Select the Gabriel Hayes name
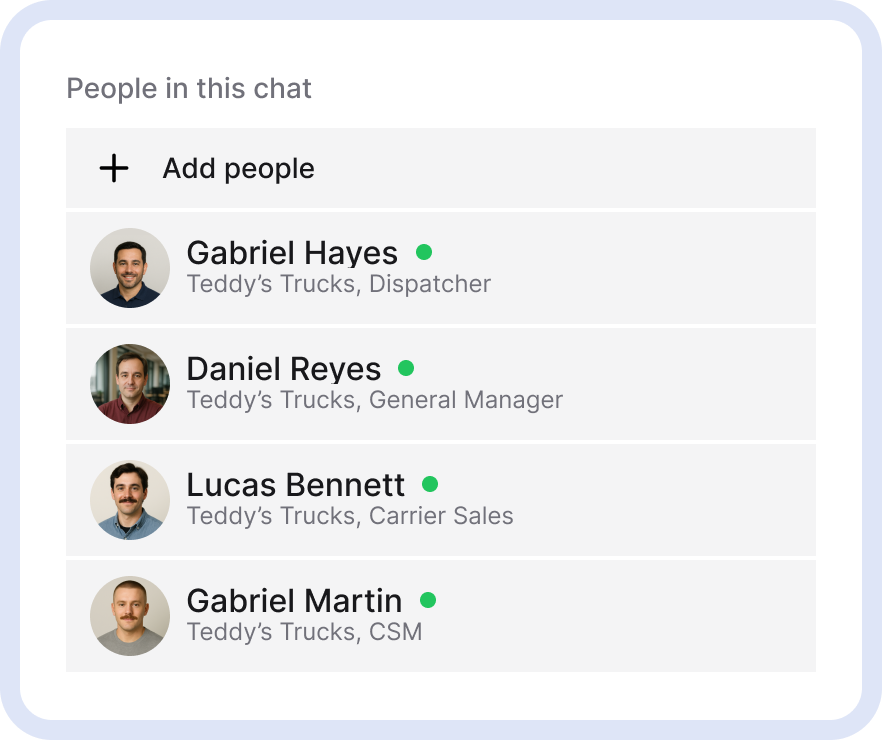 [x=292, y=253]
